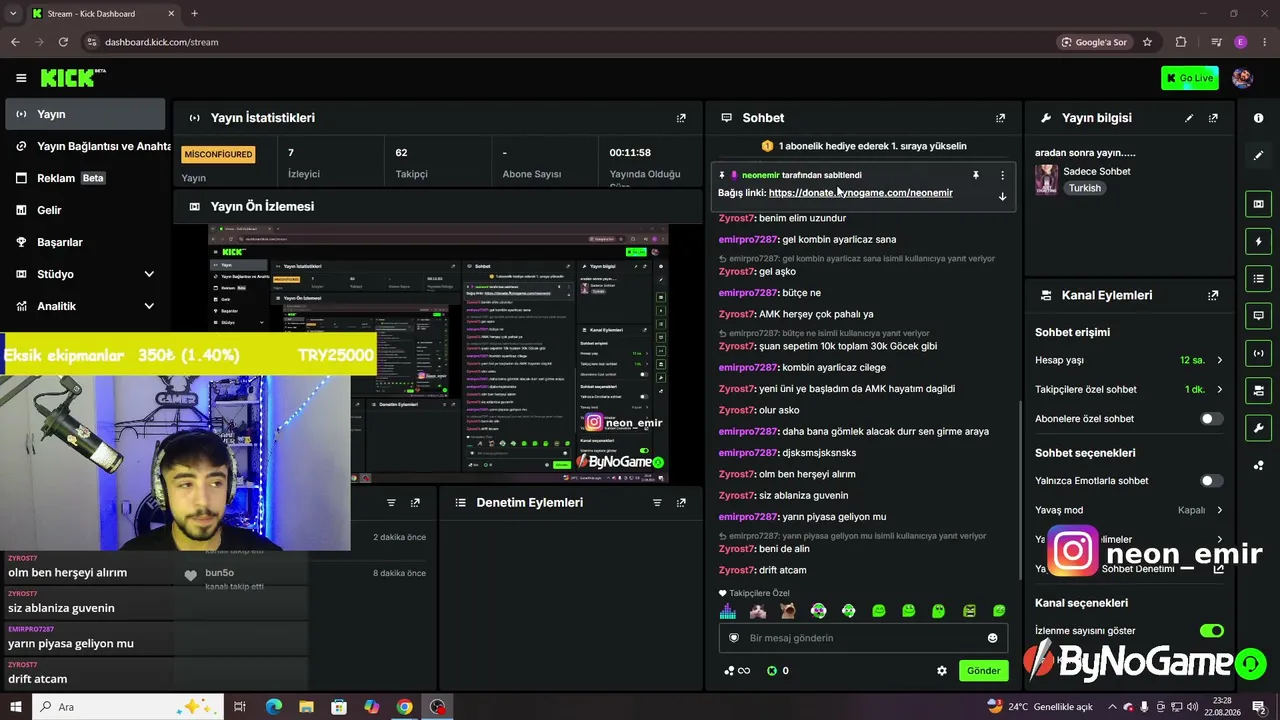Pop out the Kanal Eylemleri panel
The width and height of the screenshot is (1280, 720).
pos(1213,295)
